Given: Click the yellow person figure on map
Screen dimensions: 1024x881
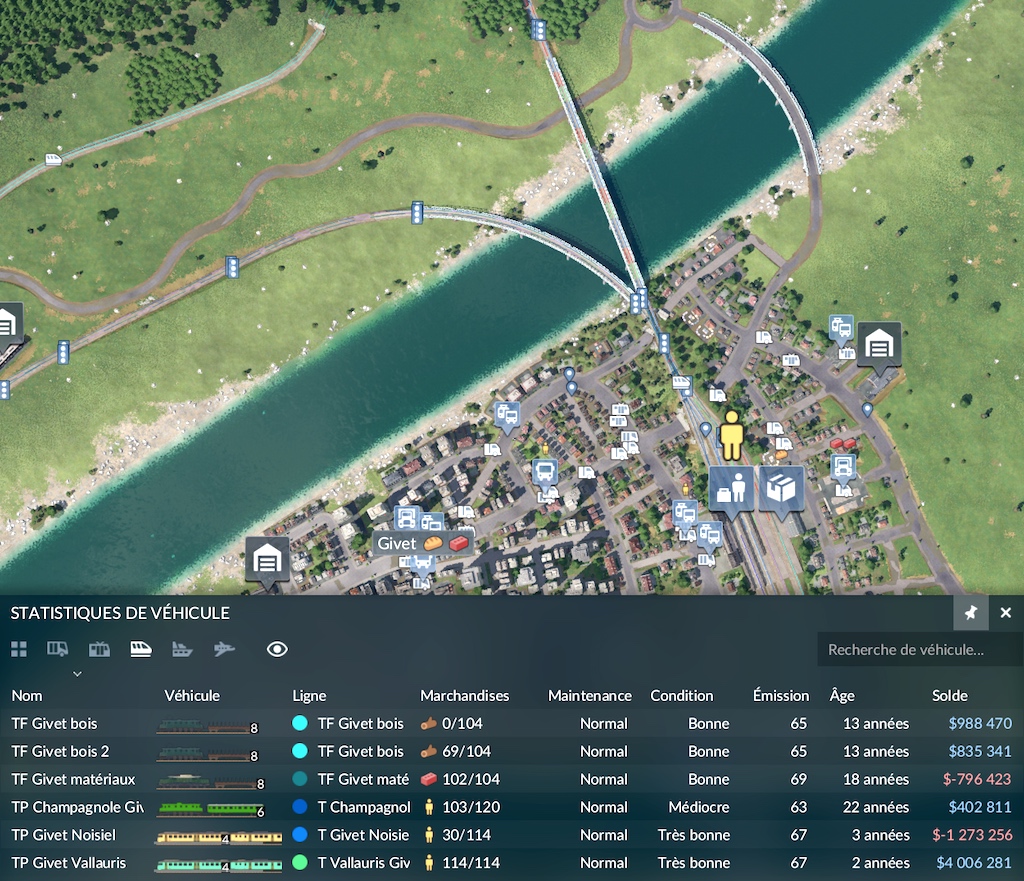Looking at the screenshot, I should (731, 436).
